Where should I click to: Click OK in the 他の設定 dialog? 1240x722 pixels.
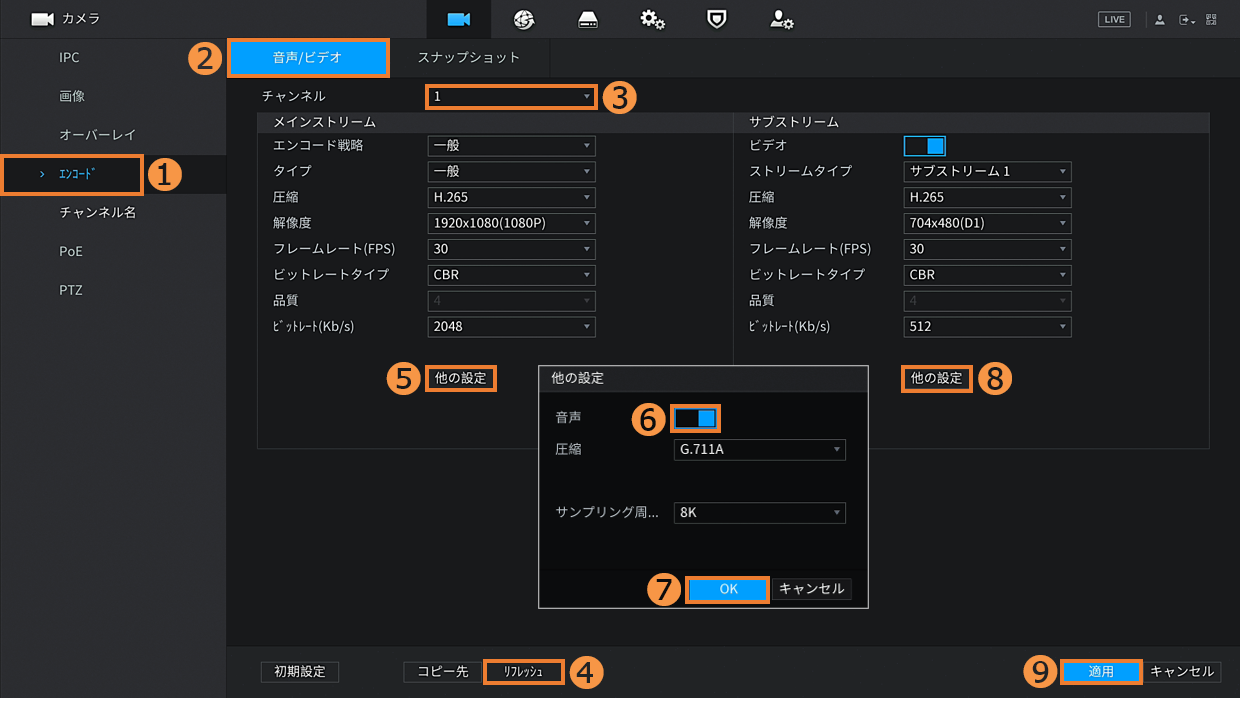(728, 589)
